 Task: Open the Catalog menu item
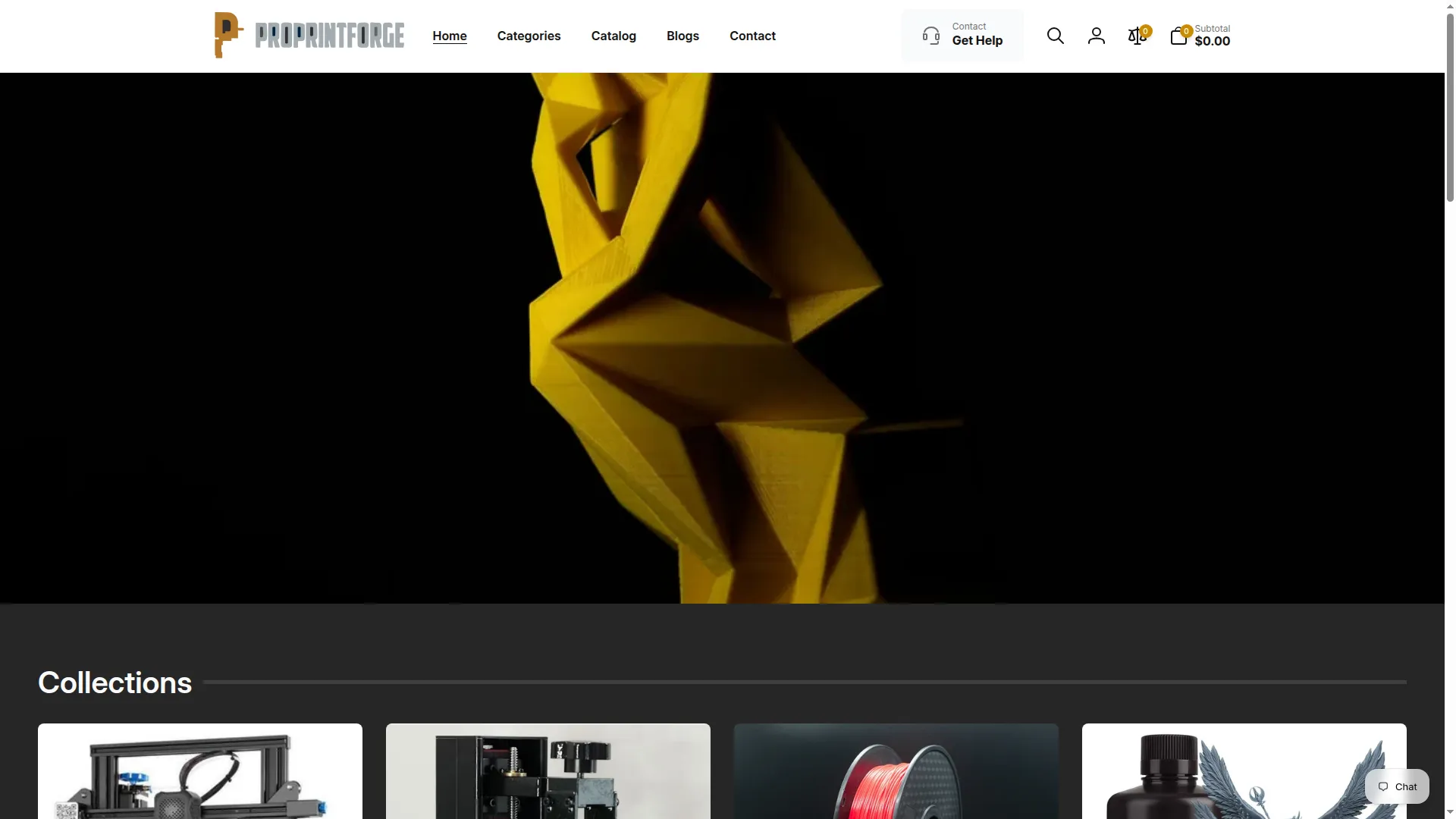coord(613,36)
